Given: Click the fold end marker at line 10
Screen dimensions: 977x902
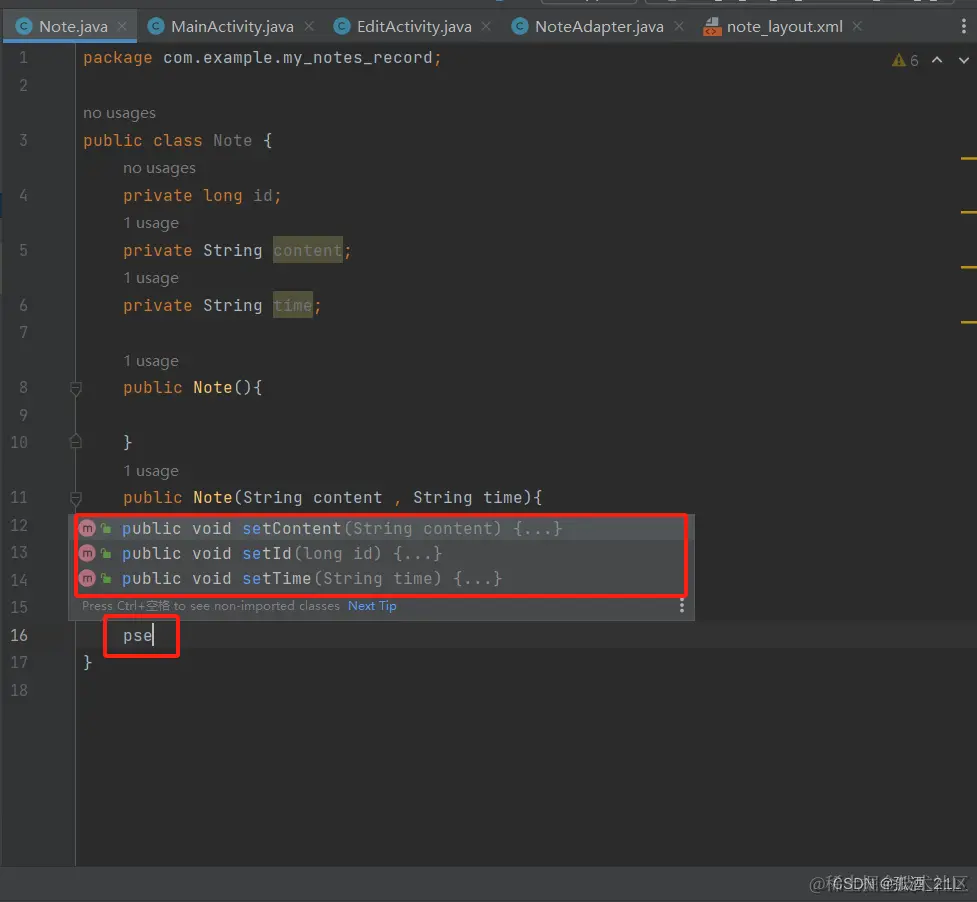Looking at the screenshot, I should [75, 442].
